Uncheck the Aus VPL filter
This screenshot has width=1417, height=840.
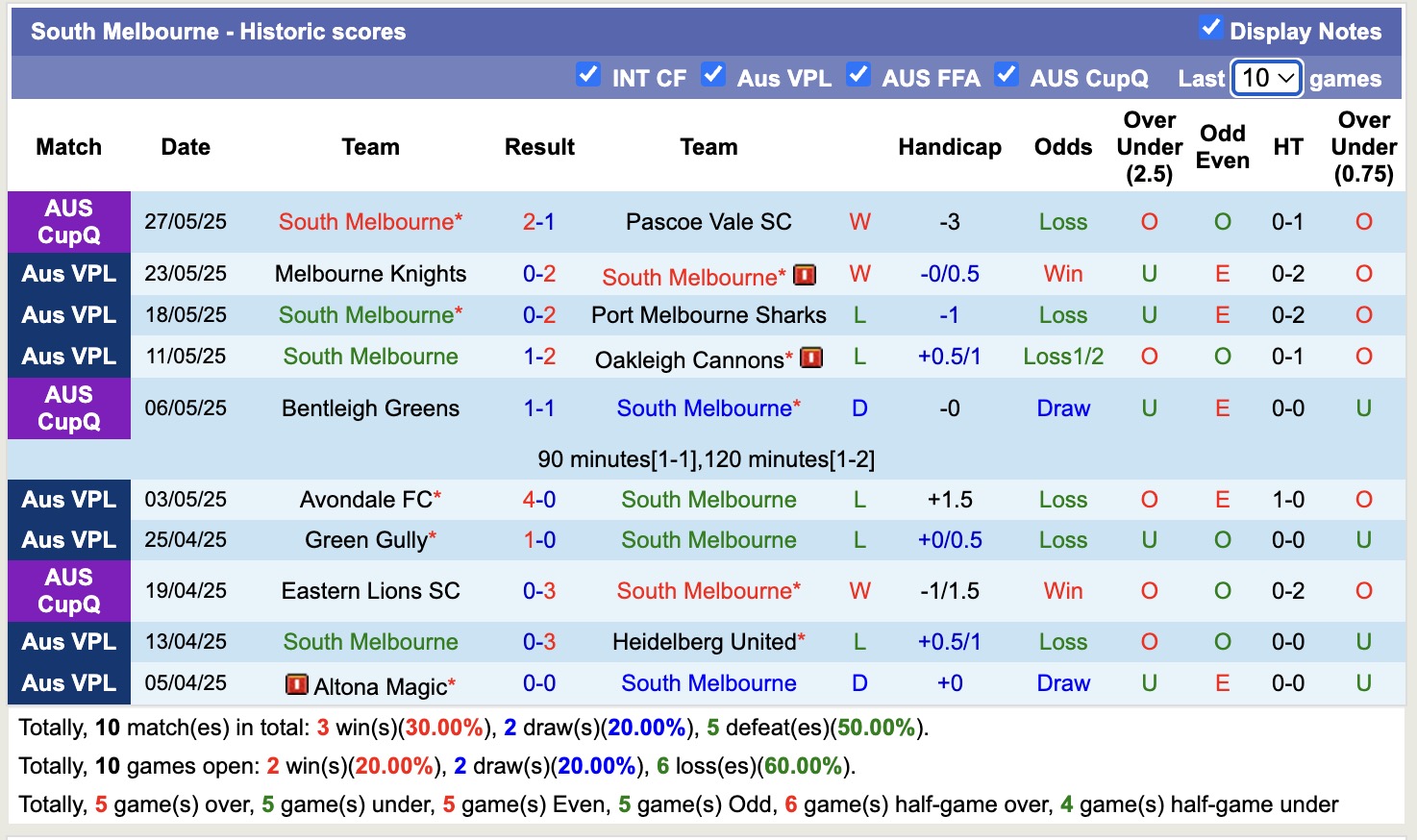713,73
